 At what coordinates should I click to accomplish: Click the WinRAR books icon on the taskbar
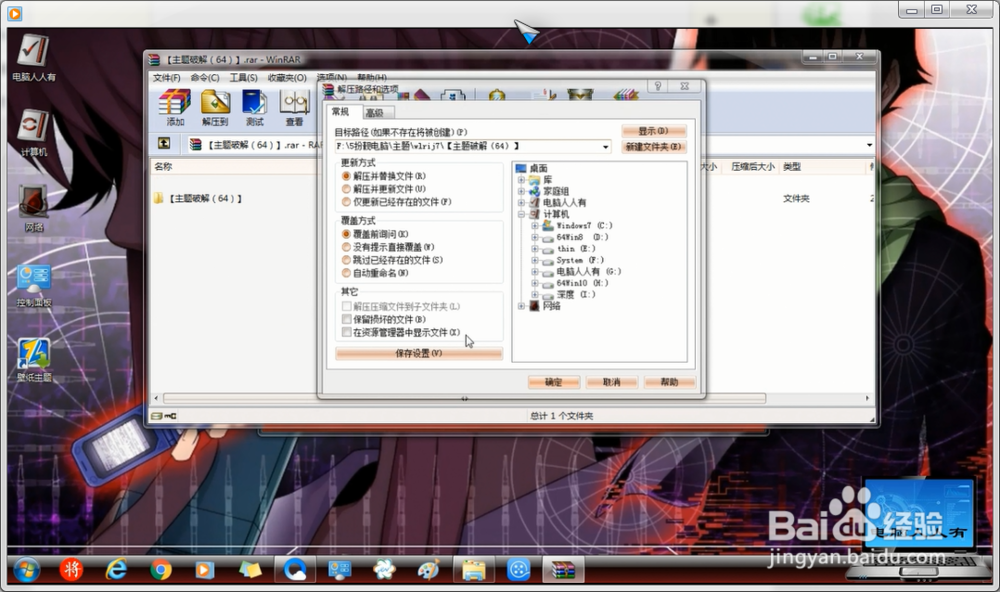[563, 569]
